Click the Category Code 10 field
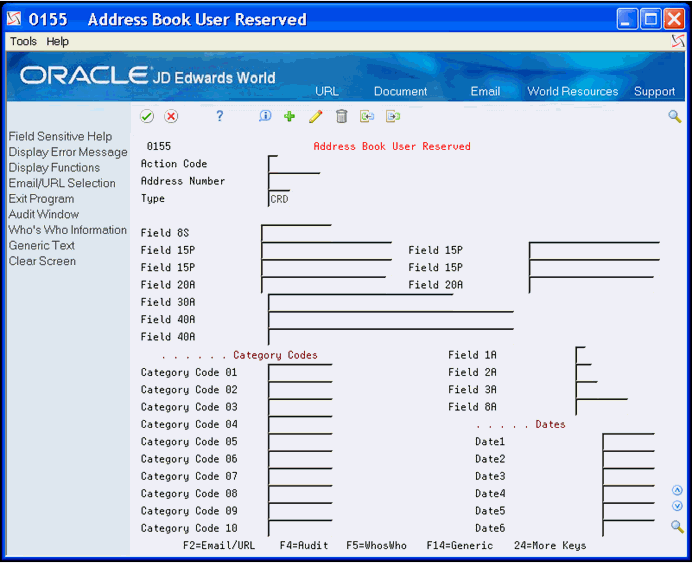Viewport: 692px width, 563px height. coord(300,528)
